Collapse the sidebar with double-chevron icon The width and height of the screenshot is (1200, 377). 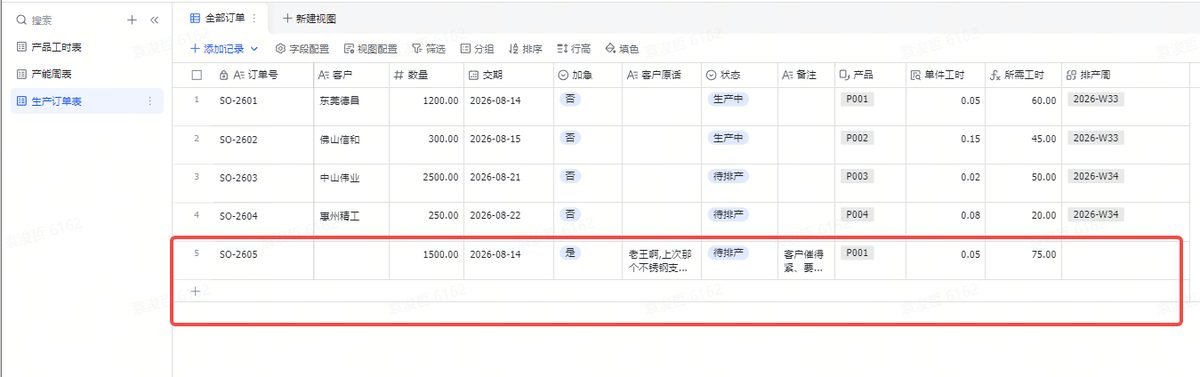pyautogui.click(x=154, y=20)
